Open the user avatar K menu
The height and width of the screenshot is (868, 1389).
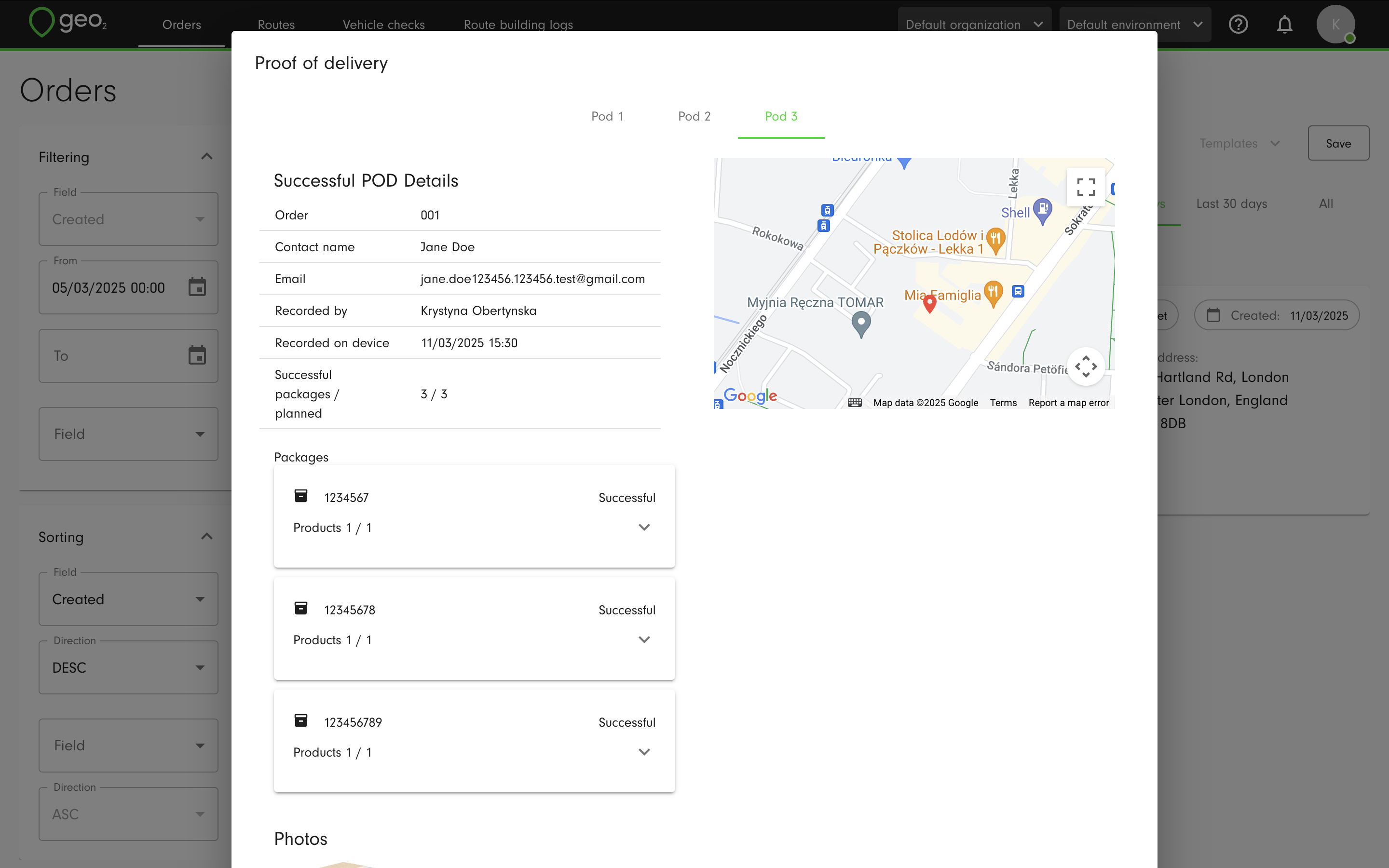[x=1335, y=24]
